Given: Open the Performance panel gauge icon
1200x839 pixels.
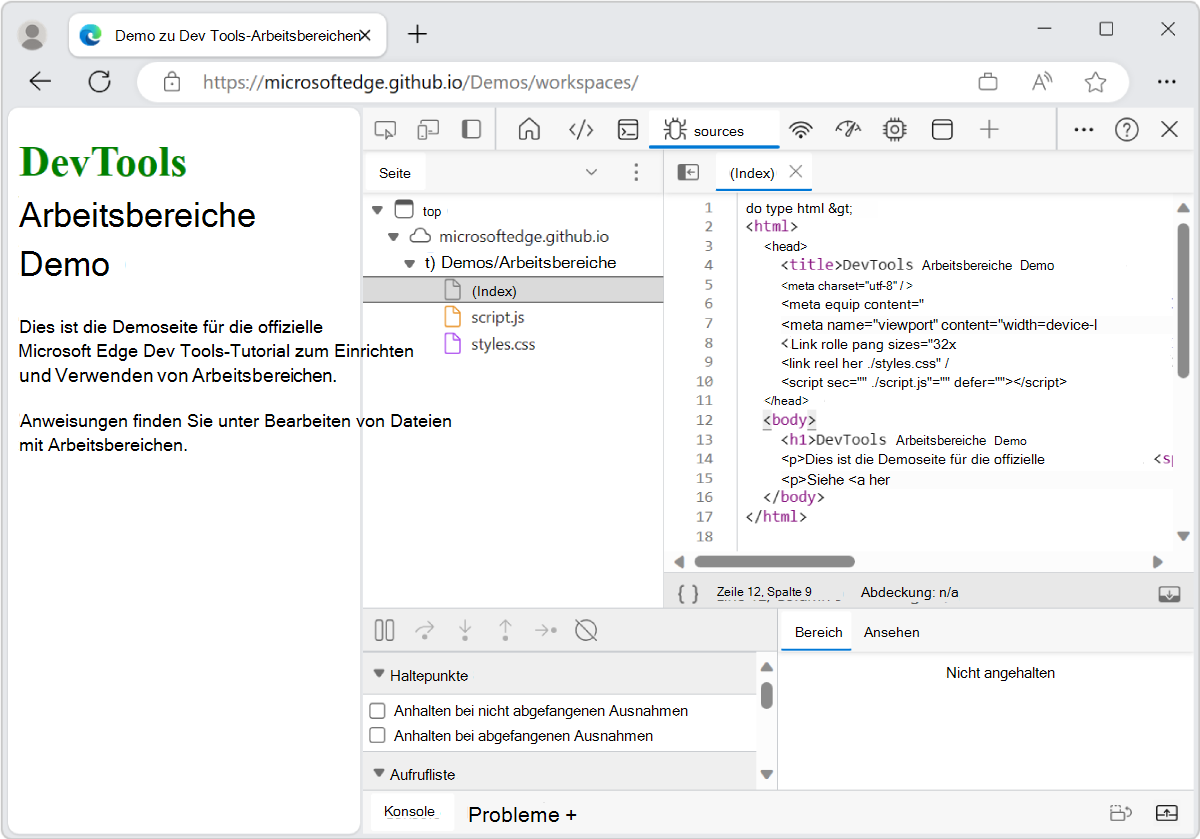Looking at the screenshot, I should 847,129.
